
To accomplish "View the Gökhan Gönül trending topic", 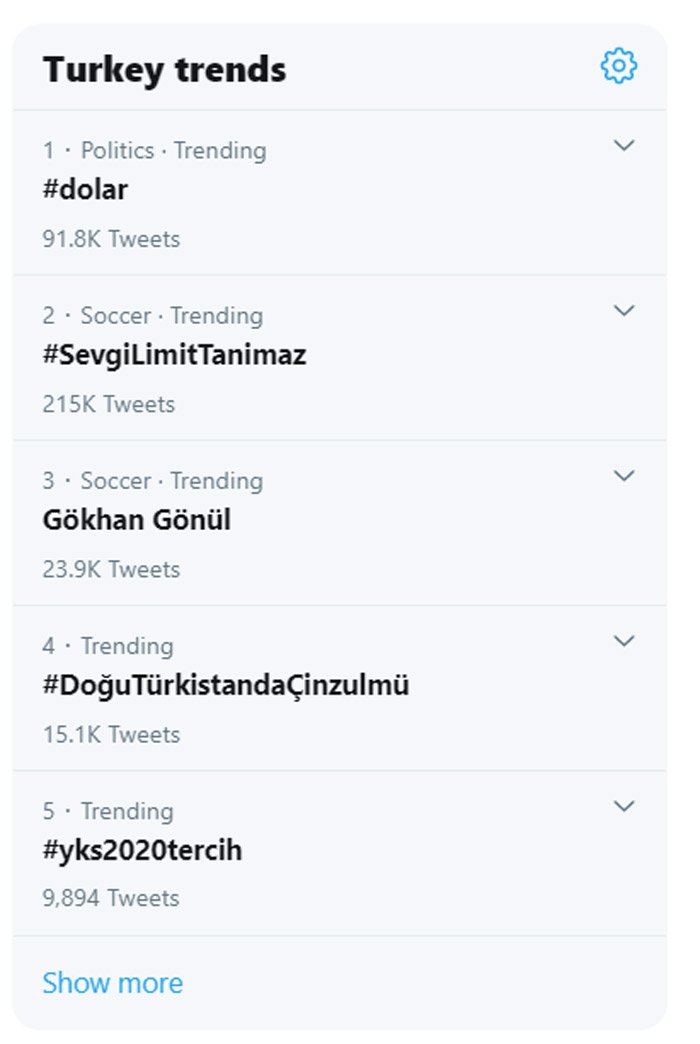I will (137, 520).
